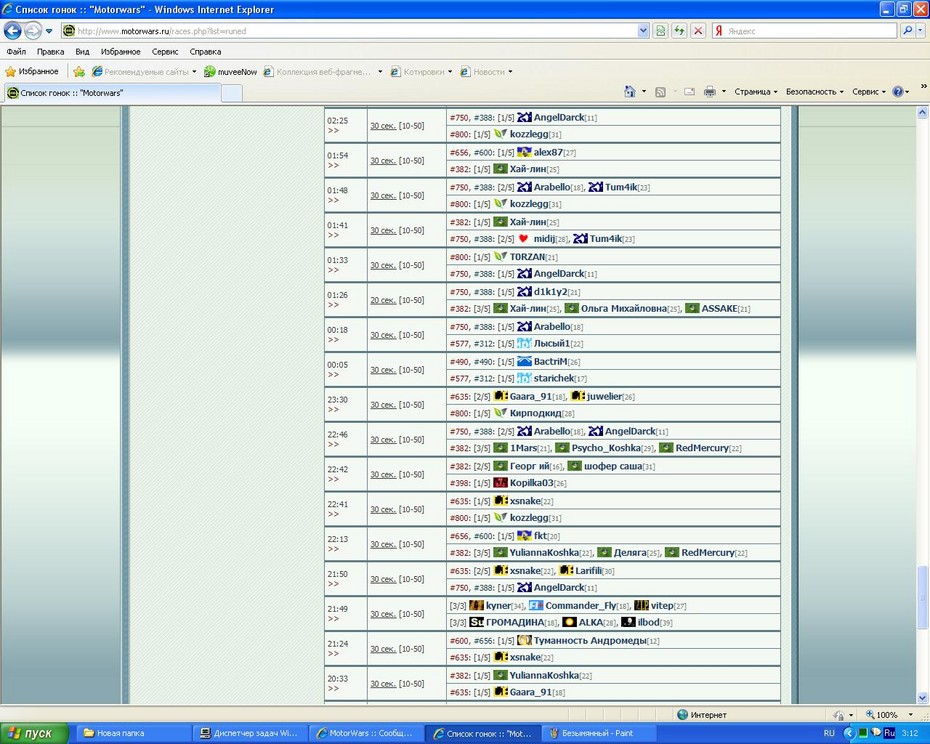This screenshot has width=930, height=744.
Task: Expand search provider dropdown arrow
Action: [921, 30]
